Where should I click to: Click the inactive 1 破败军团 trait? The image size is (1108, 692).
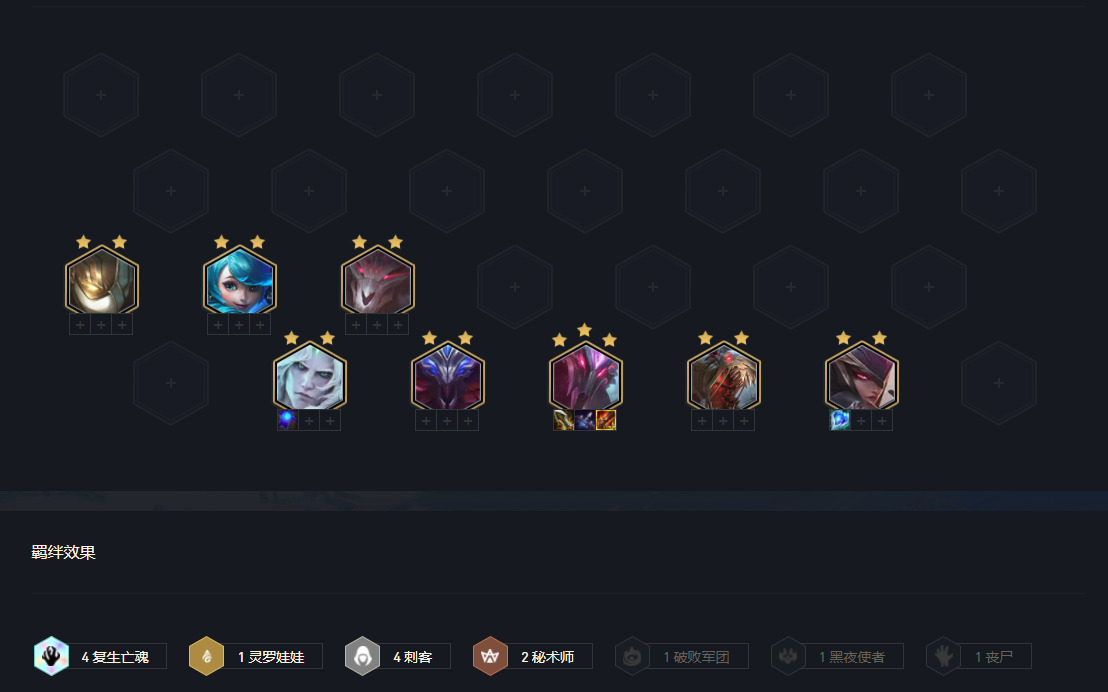click(681, 657)
